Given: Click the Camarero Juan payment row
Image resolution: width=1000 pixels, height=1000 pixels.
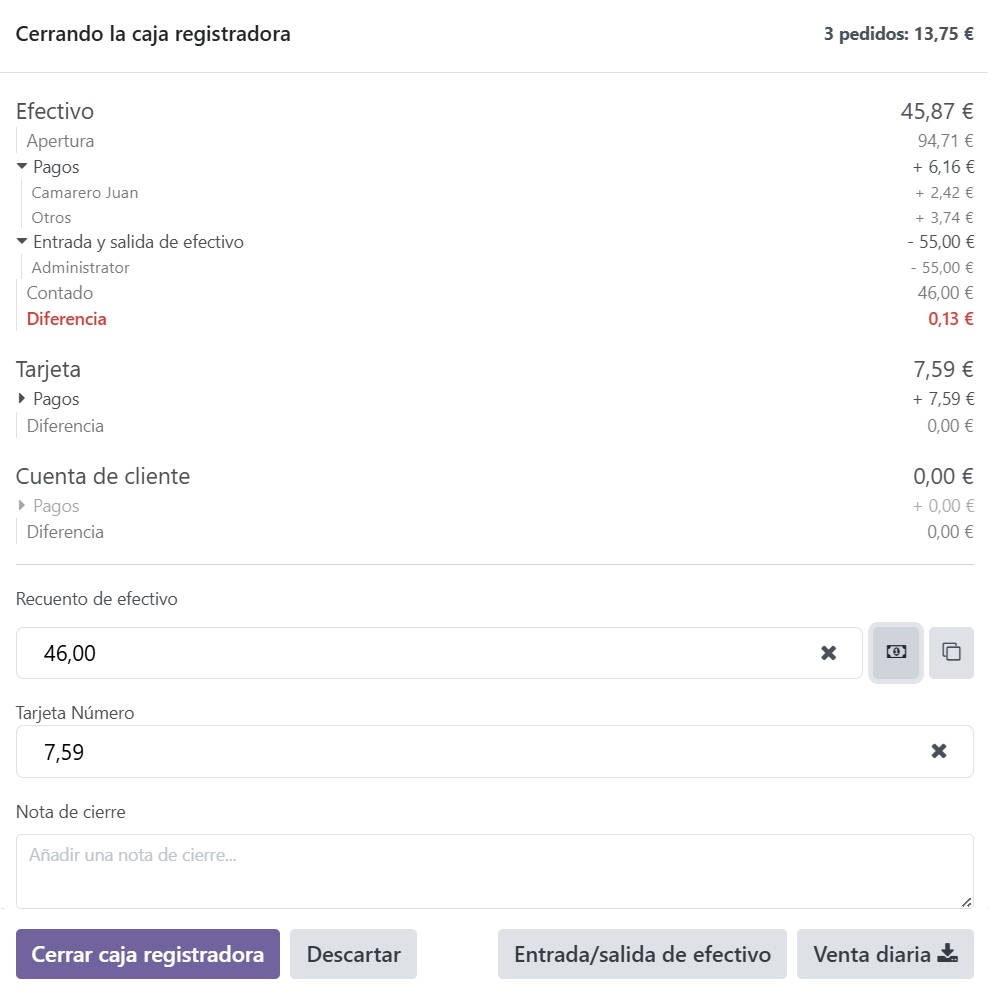Looking at the screenshot, I should point(85,193).
